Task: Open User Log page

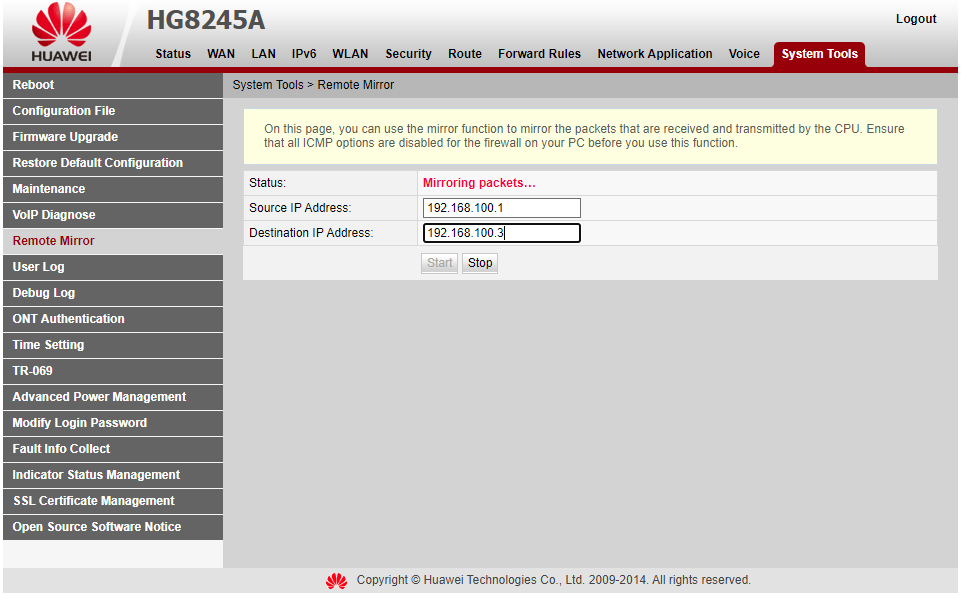Action: point(113,267)
